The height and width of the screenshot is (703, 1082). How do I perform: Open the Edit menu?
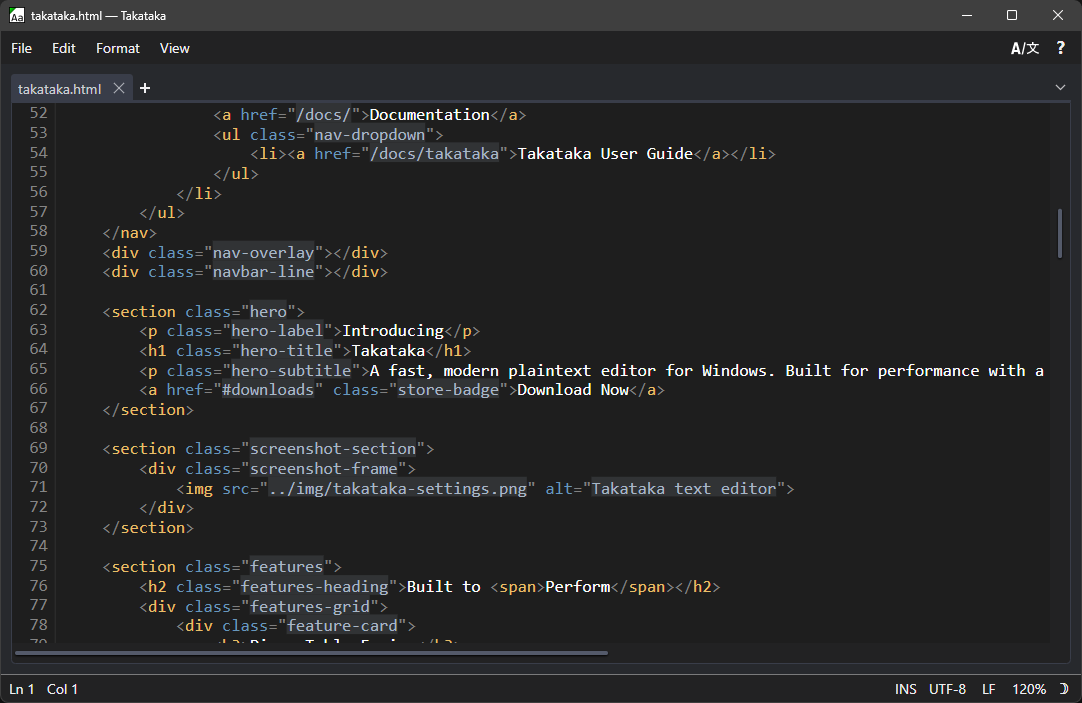click(x=64, y=48)
